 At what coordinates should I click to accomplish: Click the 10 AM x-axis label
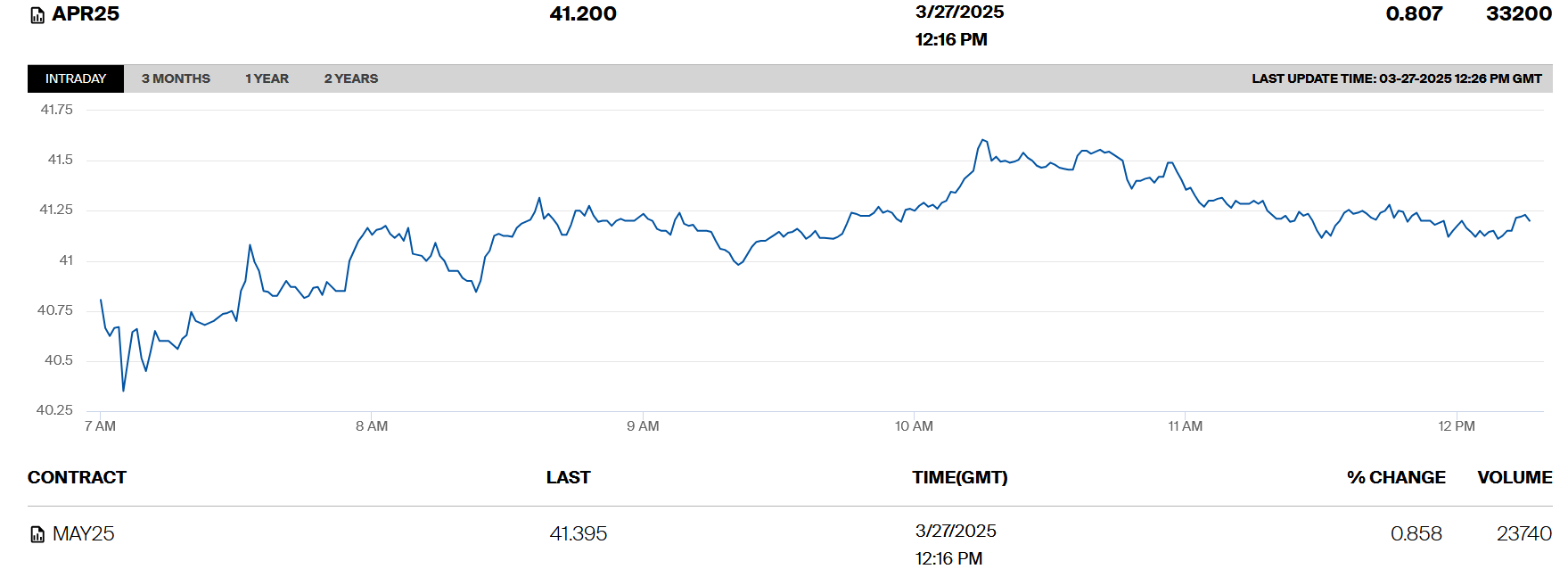tap(914, 426)
